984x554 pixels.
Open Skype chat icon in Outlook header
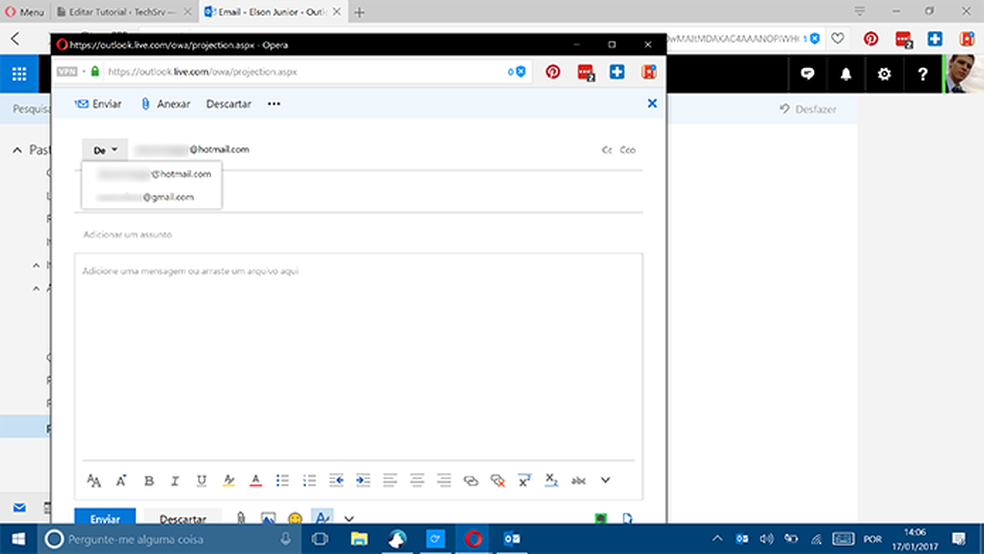tap(808, 74)
